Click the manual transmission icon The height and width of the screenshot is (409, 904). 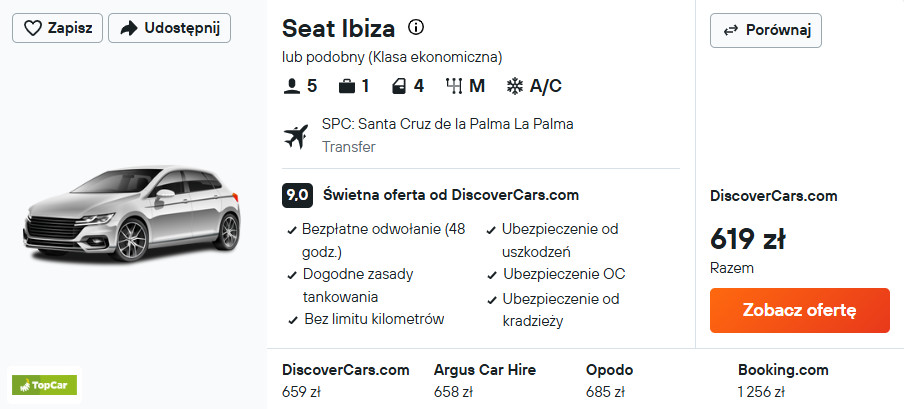pos(454,86)
